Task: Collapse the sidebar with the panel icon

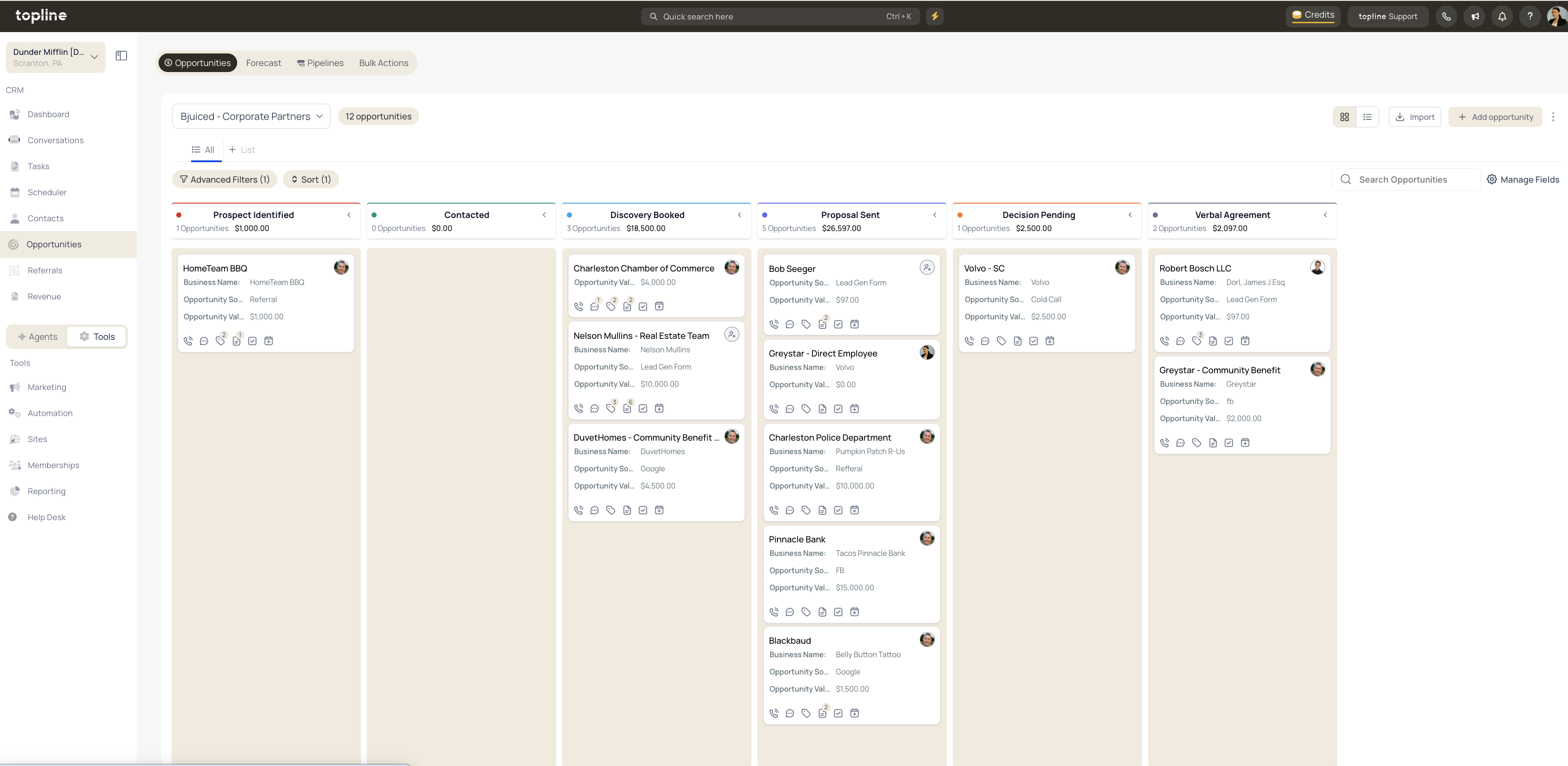Action: tap(121, 56)
